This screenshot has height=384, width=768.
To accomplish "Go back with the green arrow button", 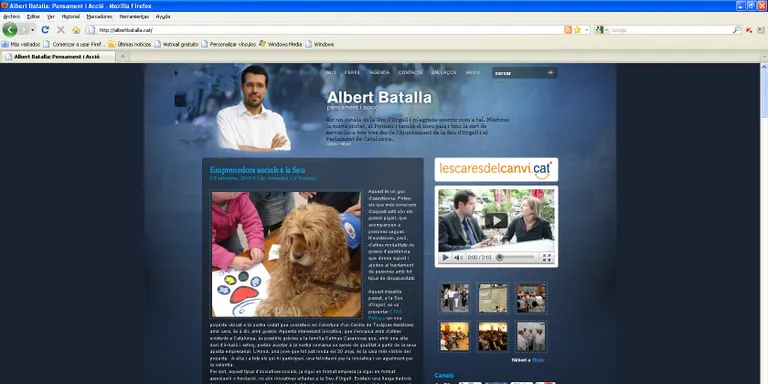I will 10,30.
